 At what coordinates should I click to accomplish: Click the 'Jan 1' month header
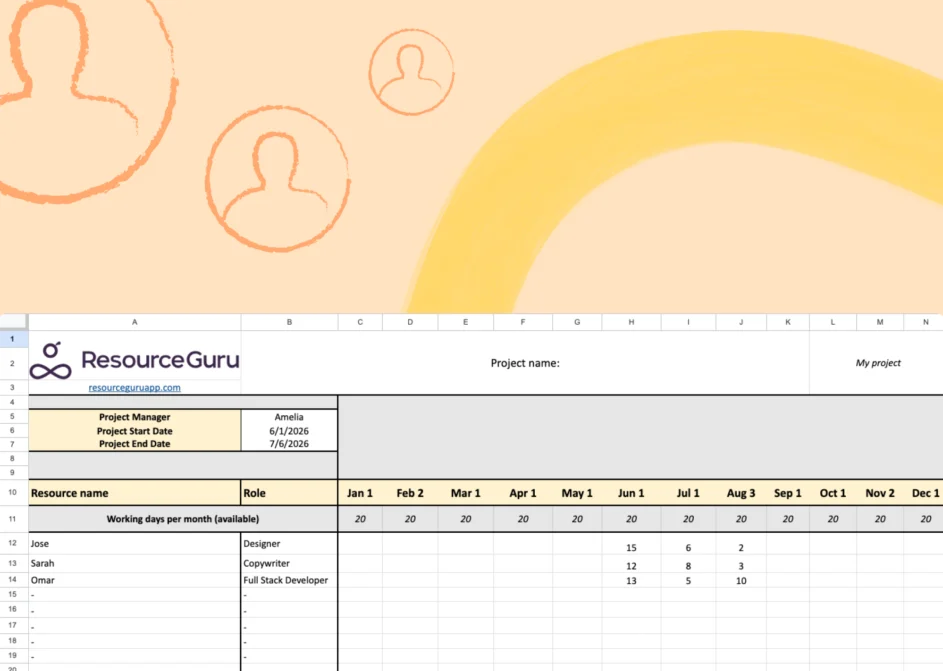pos(360,493)
